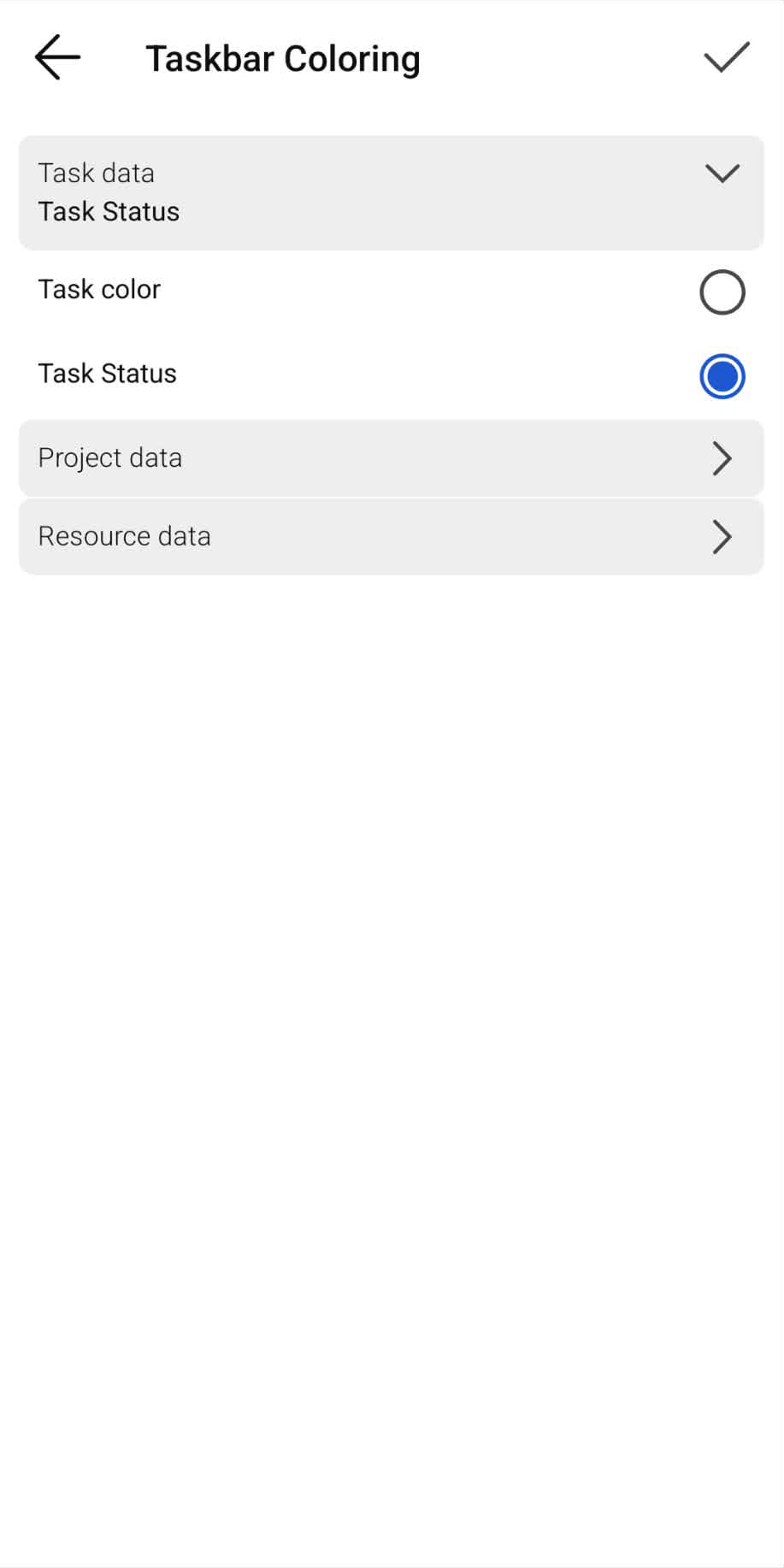The image size is (784, 1568).
Task: Select the filled Task Status radio button
Action: pos(722,376)
